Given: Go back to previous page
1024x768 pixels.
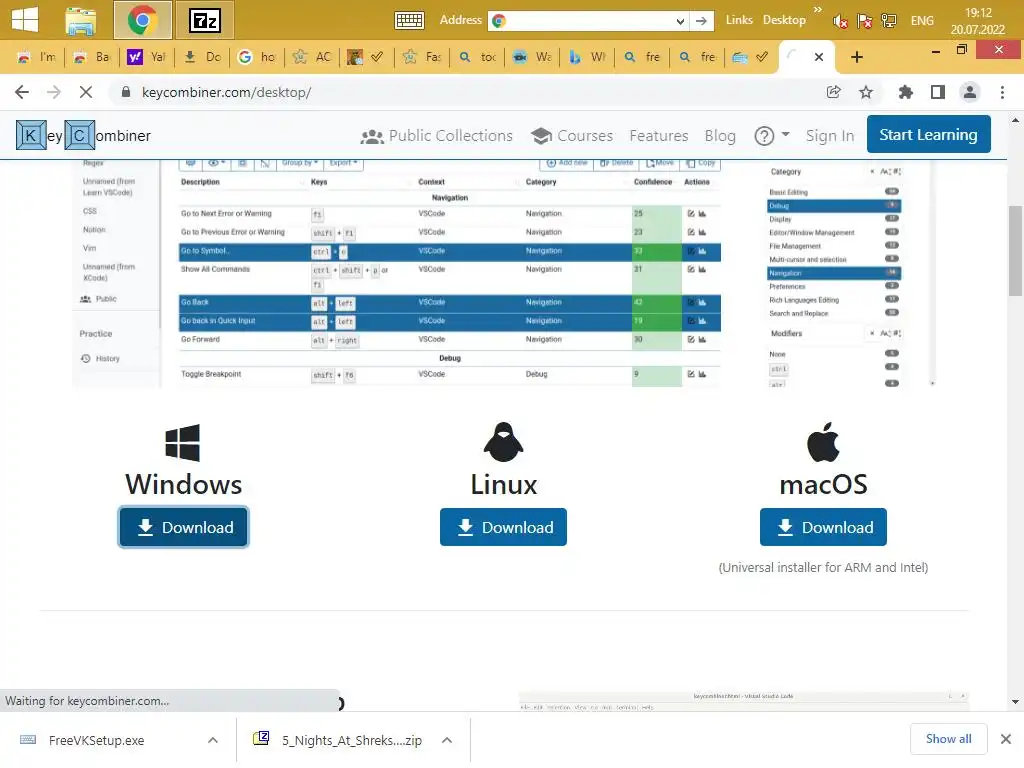Looking at the screenshot, I should pyautogui.click(x=22, y=92).
